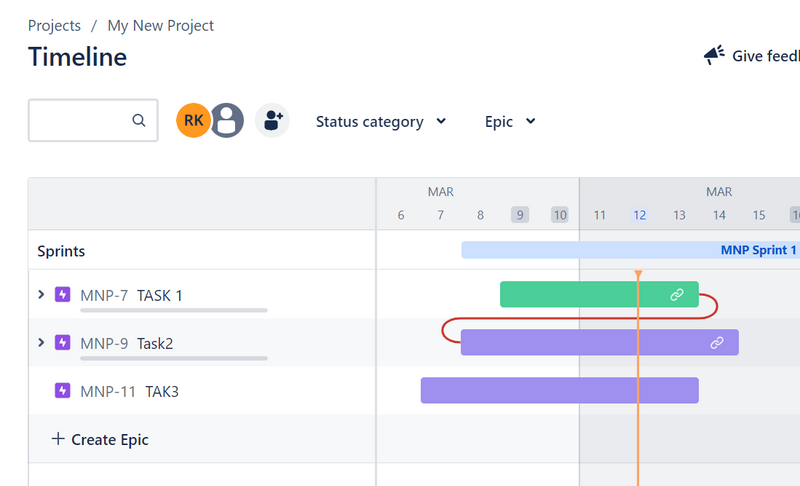Click the search magnifier icon
The height and width of the screenshot is (486, 800).
139,121
